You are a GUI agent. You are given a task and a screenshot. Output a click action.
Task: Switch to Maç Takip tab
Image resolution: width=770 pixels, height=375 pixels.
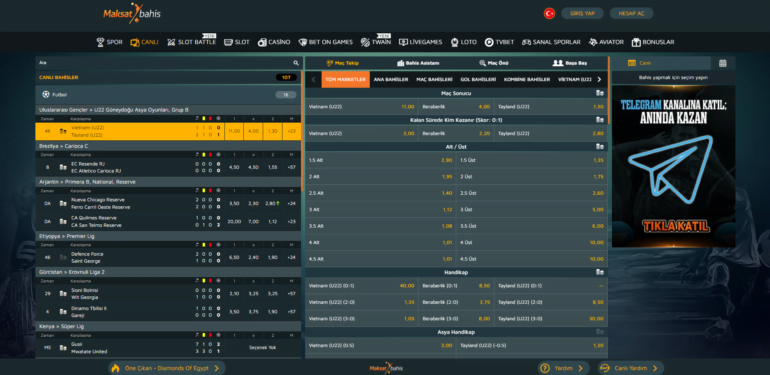point(343,63)
